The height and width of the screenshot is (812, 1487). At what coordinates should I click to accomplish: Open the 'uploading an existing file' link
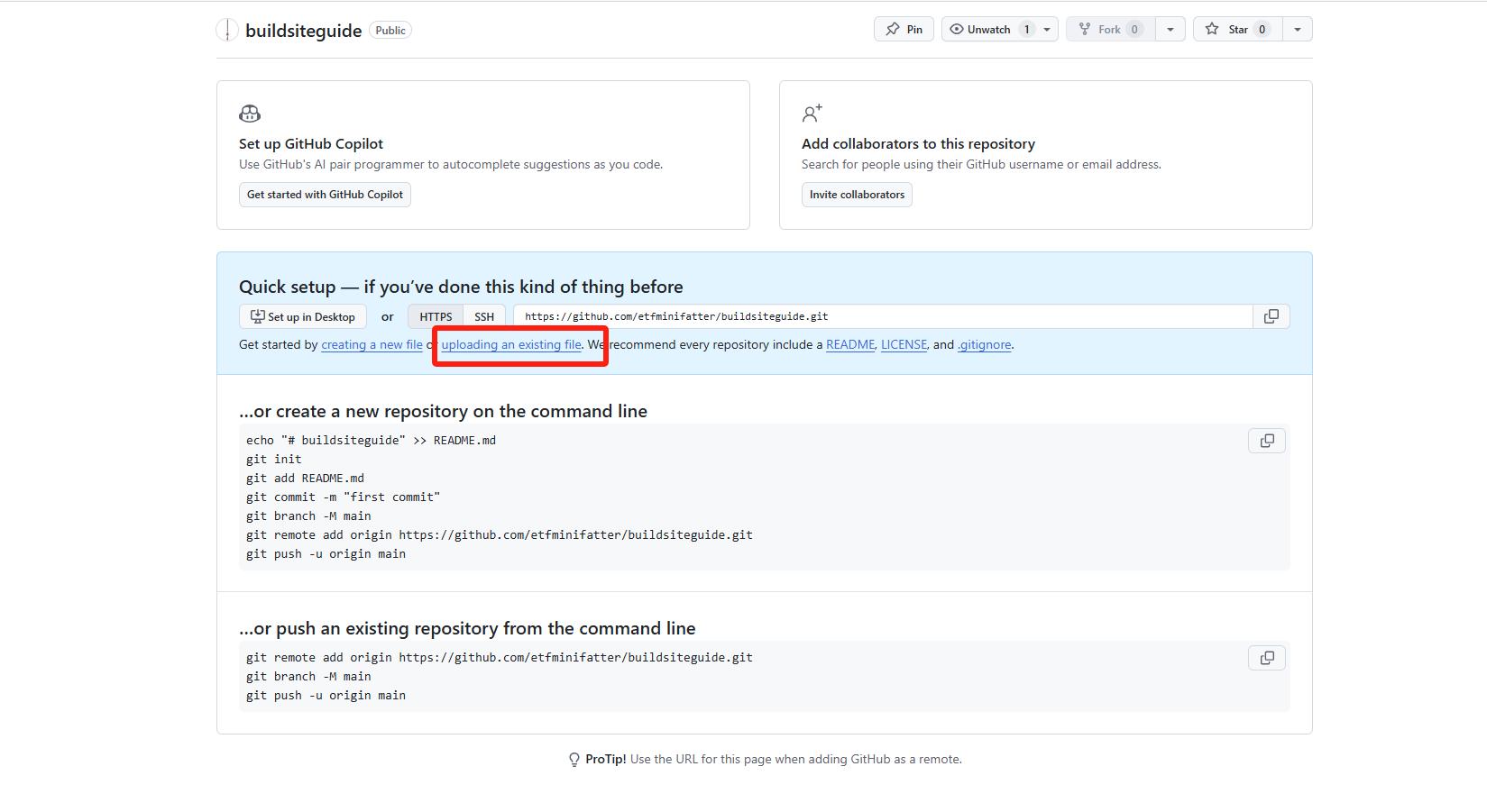tap(511, 345)
